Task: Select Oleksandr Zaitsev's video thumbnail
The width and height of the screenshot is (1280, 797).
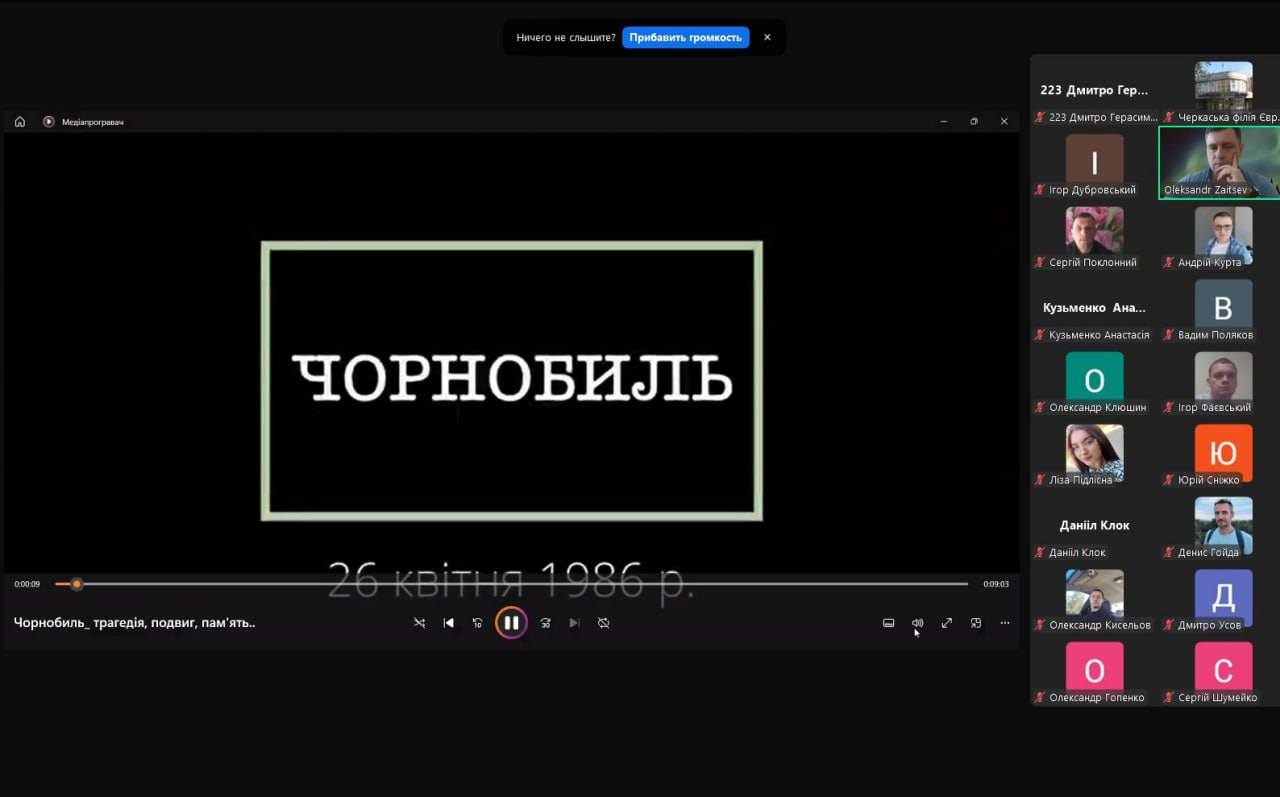Action: pos(1218,162)
